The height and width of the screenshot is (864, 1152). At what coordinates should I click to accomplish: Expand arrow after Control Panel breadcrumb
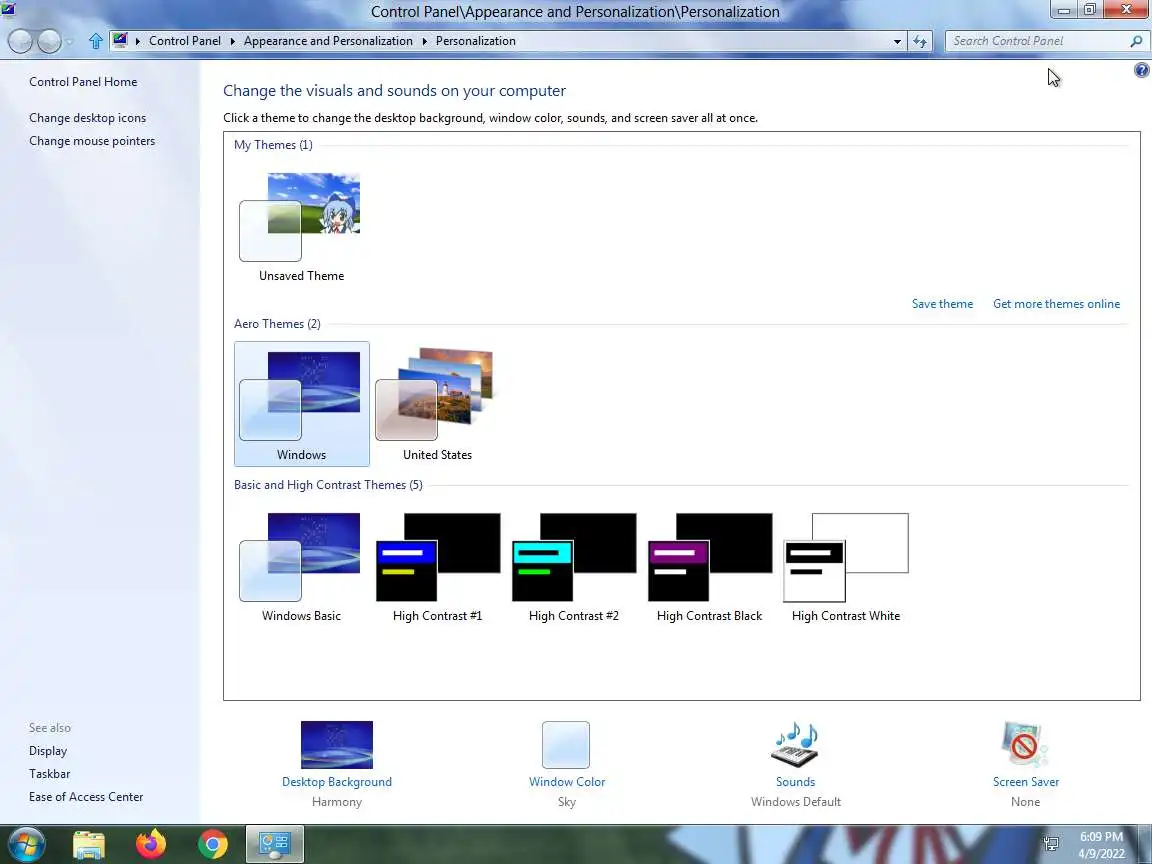coord(232,41)
